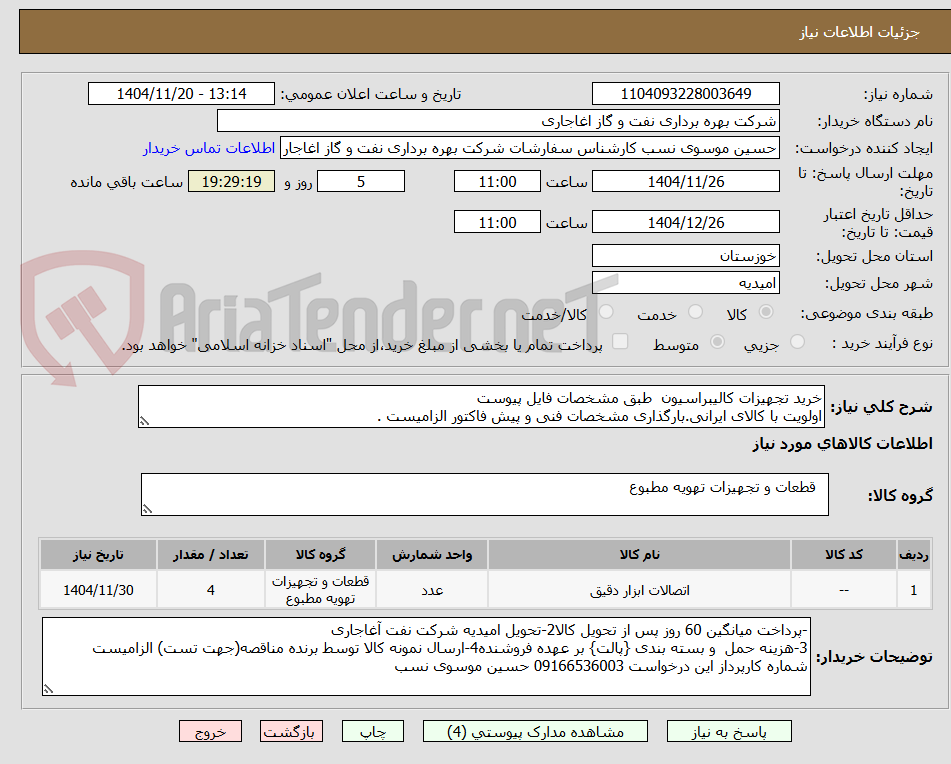The height and width of the screenshot is (764, 951).
Task: Select the خدمت radio button
Action: 695,312
